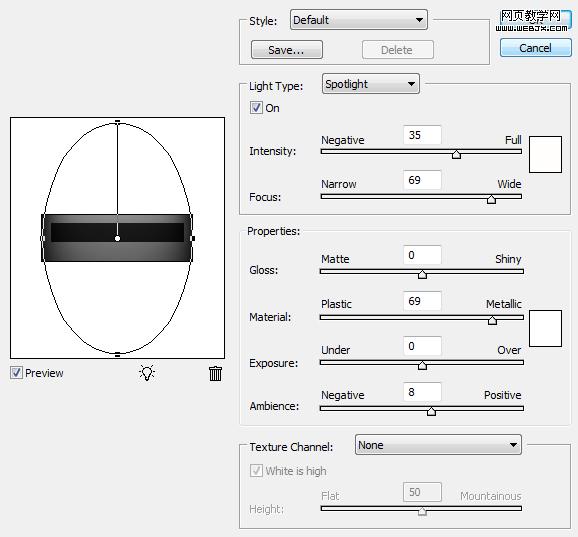The image size is (578, 537).
Task: Click the Narrow label on Focus slider
Action: tap(339, 184)
